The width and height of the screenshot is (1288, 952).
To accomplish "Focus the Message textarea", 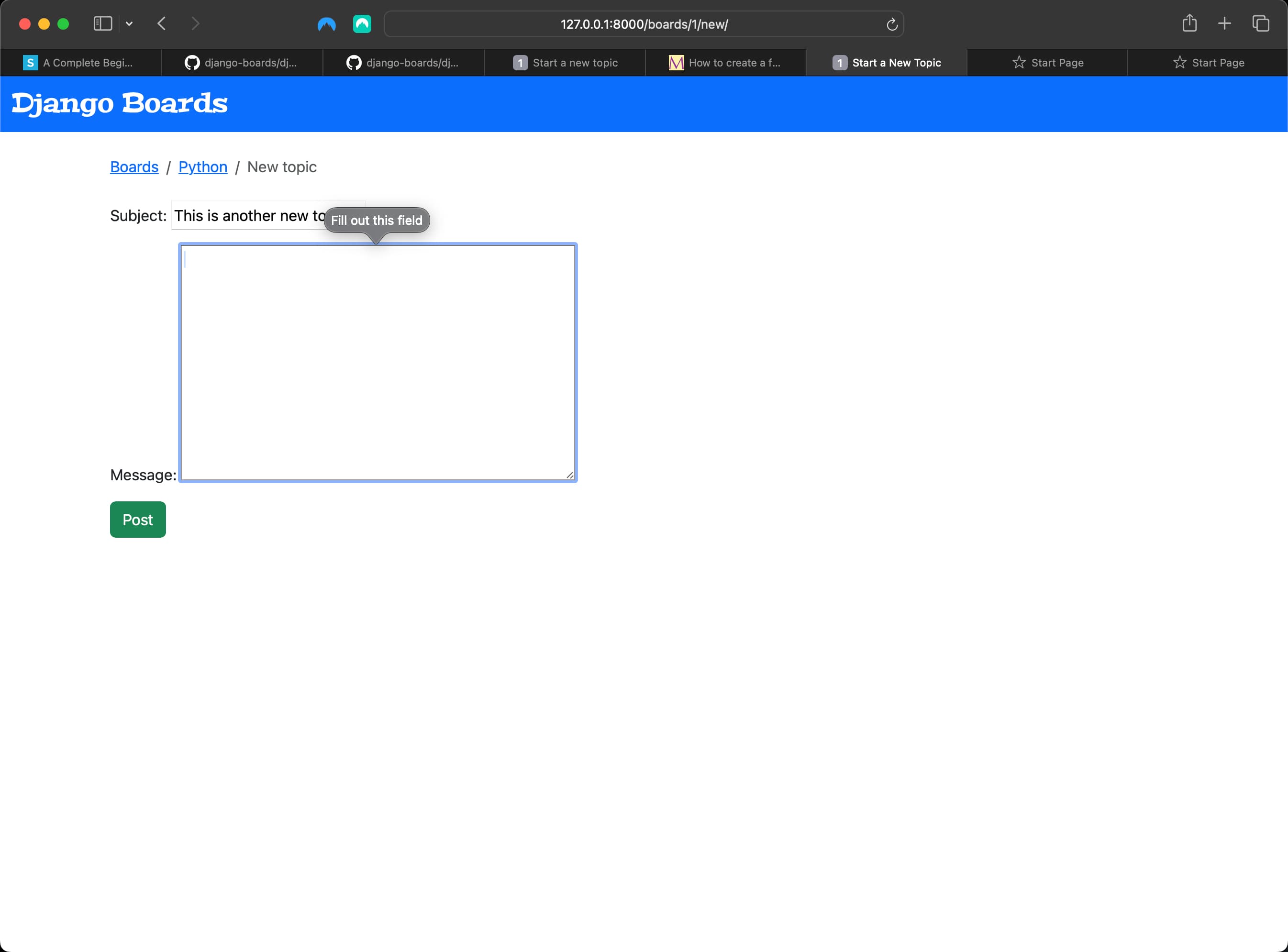I will coord(378,363).
